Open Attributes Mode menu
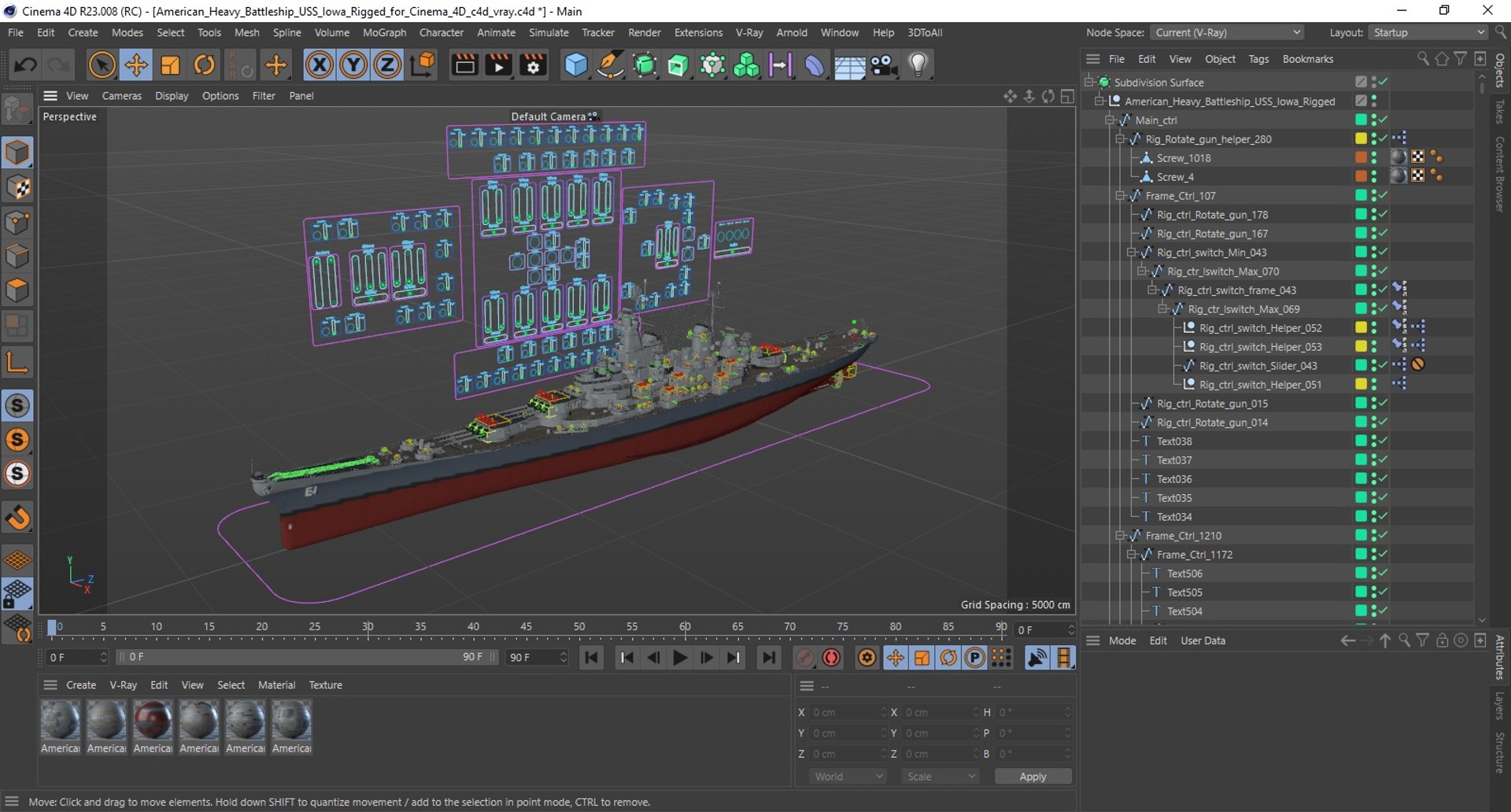 pyautogui.click(x=1122, y=640)
